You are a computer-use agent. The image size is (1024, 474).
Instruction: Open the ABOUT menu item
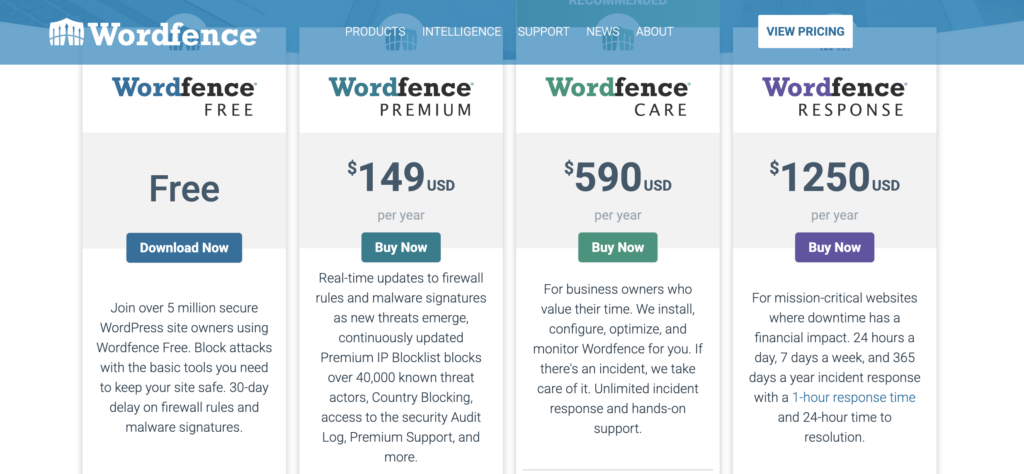(654, 31)
